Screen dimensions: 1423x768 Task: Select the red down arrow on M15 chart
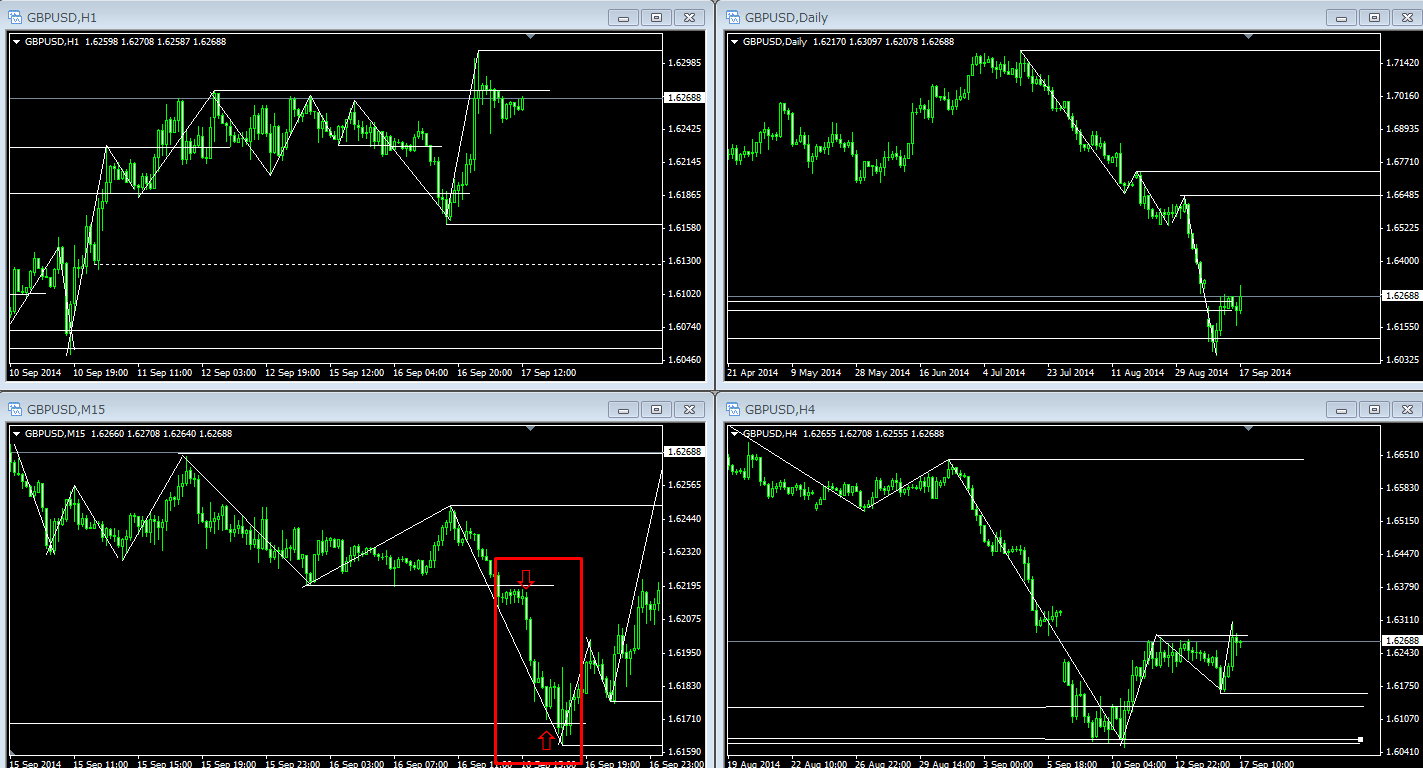[x=527, y=578]
